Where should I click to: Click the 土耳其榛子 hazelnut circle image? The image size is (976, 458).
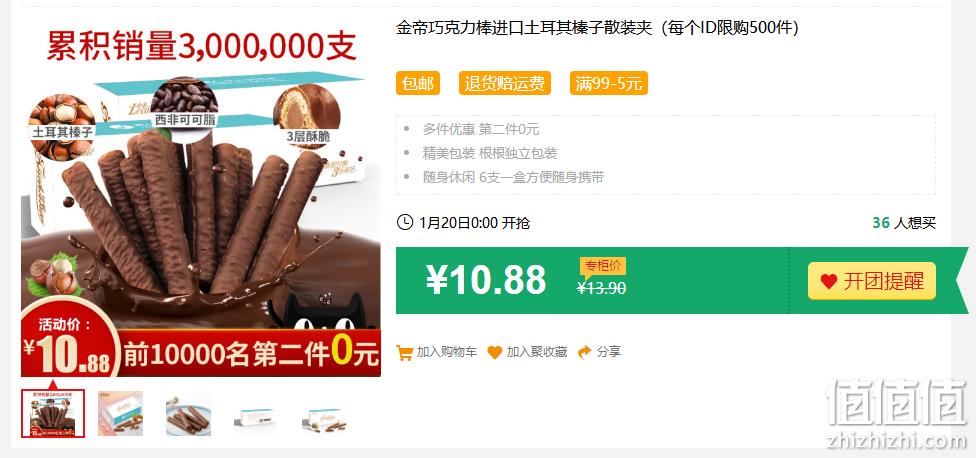[x=62, y=127]
